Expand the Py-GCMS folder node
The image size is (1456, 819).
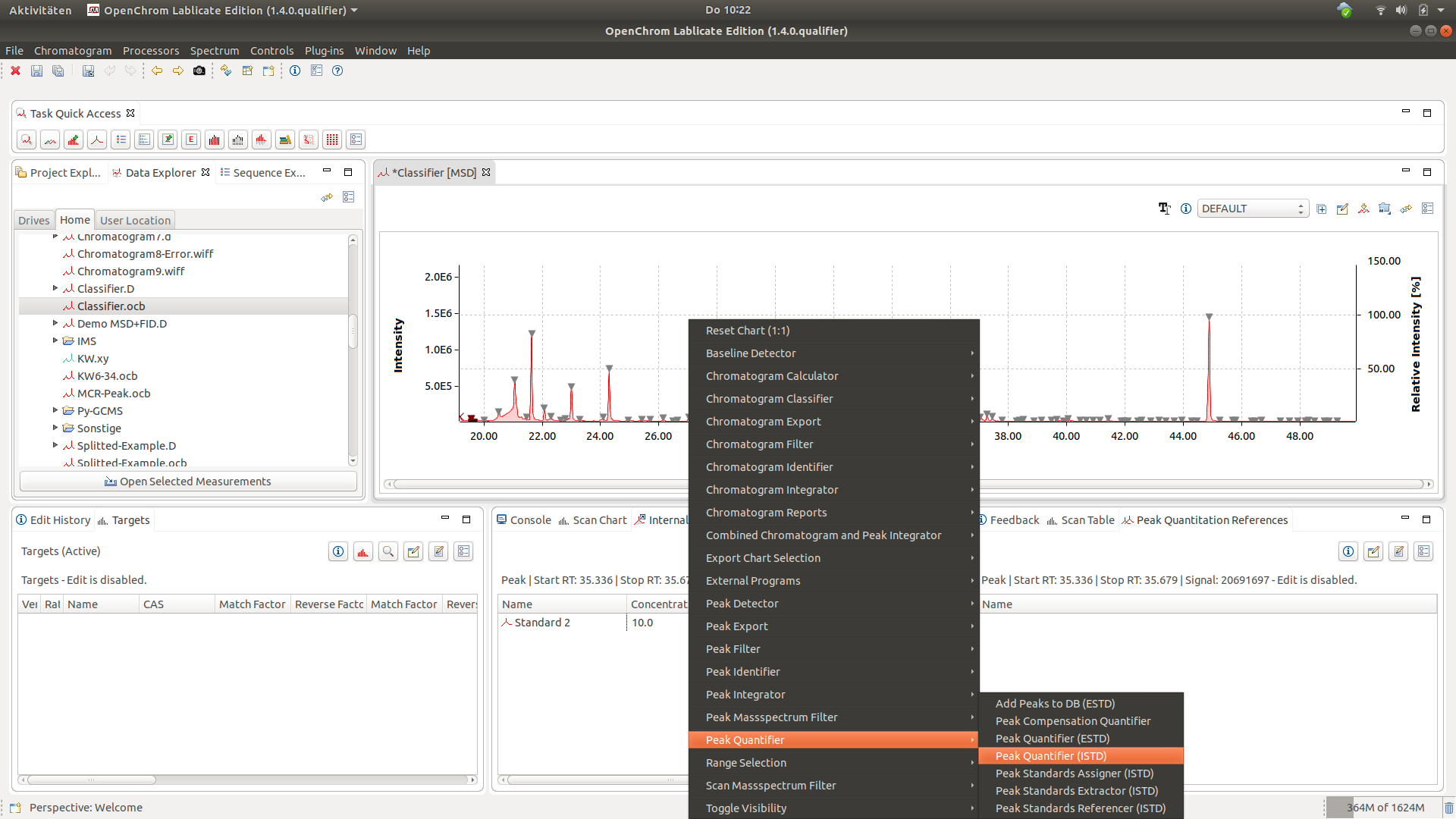[55, 410]
